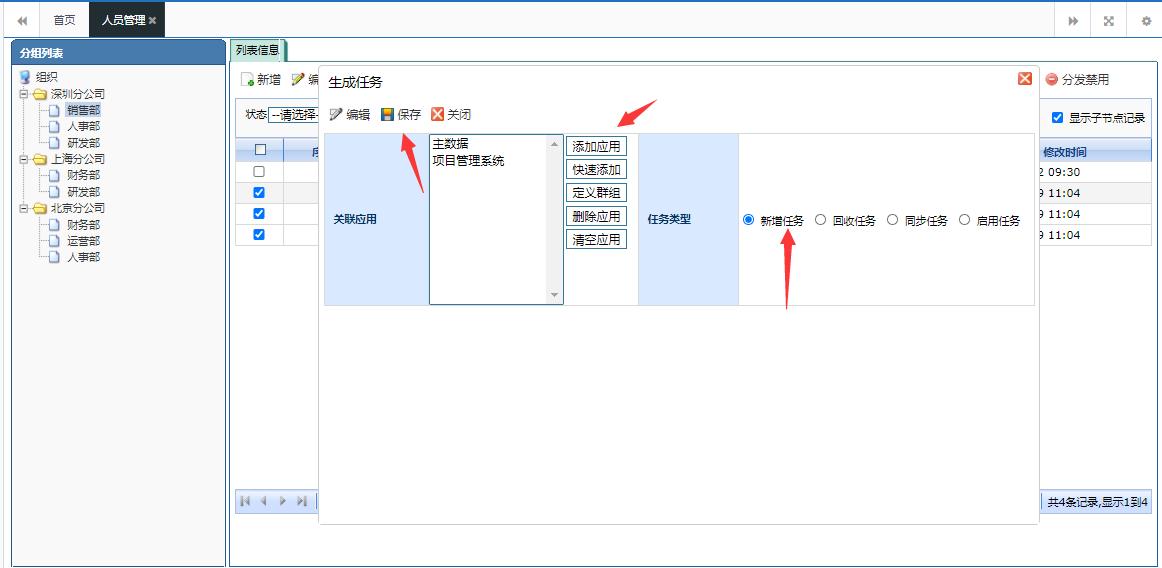Click the 深圳分公司 folder icon
Image resolution: width=1162 pixels, height=568 pixels.
[x=40, y=94]
